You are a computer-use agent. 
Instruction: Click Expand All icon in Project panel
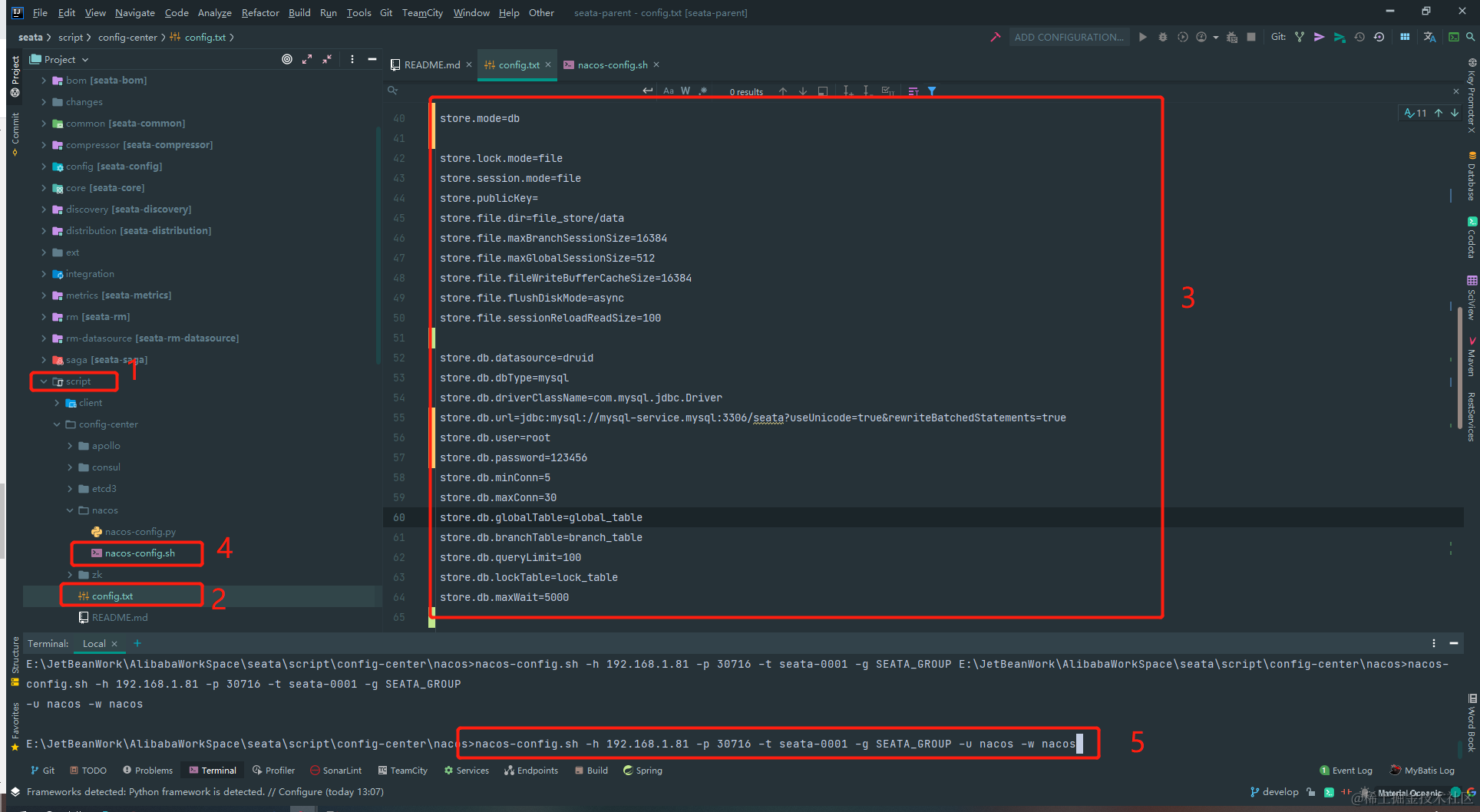pyautogui.click(x=307, y=59)
